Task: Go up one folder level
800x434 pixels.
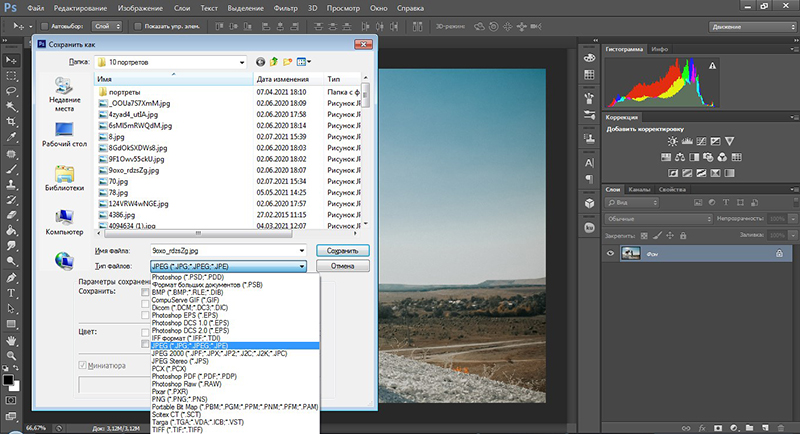Action: 274,62
